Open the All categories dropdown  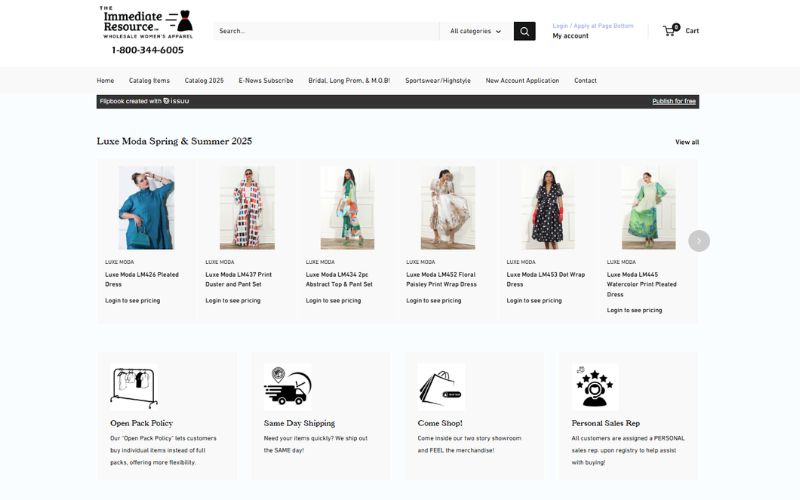tap(476, 31)
